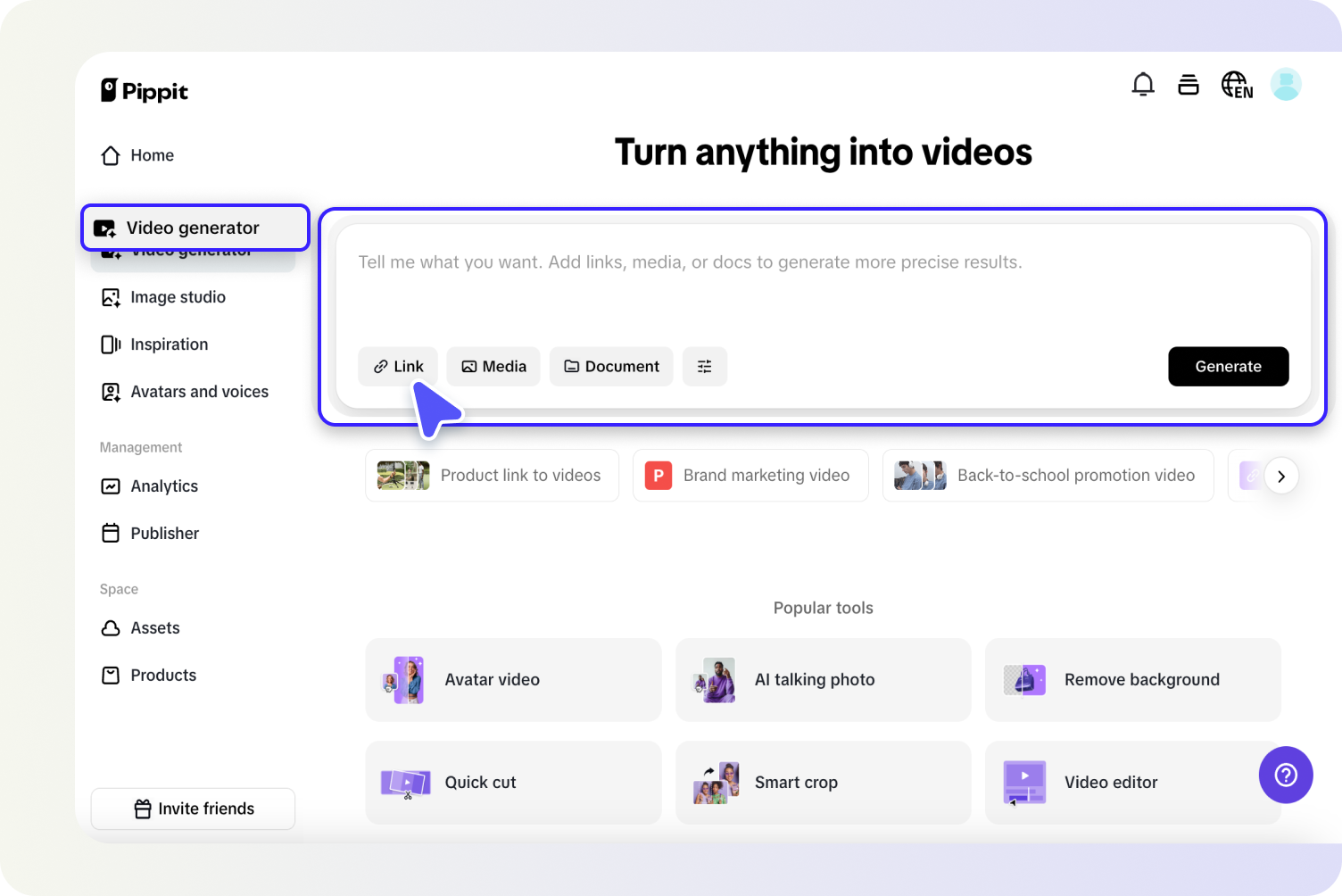Open the Publisher section
This screenshot has width=1342, height=896.
164,533
